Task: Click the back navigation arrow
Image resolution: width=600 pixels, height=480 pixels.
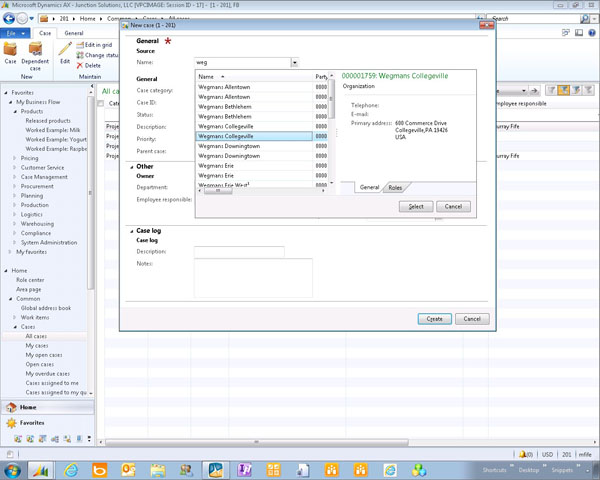Action: click(x=9, y=18)
